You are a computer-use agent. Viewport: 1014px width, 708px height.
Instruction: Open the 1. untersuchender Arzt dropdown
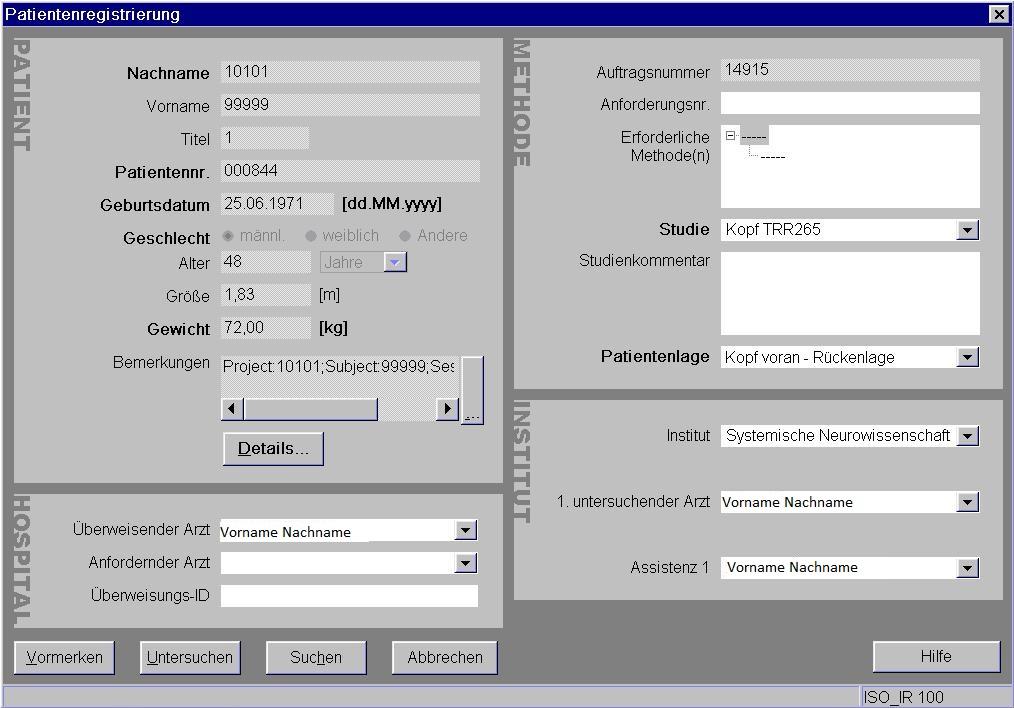coord(967,502)
